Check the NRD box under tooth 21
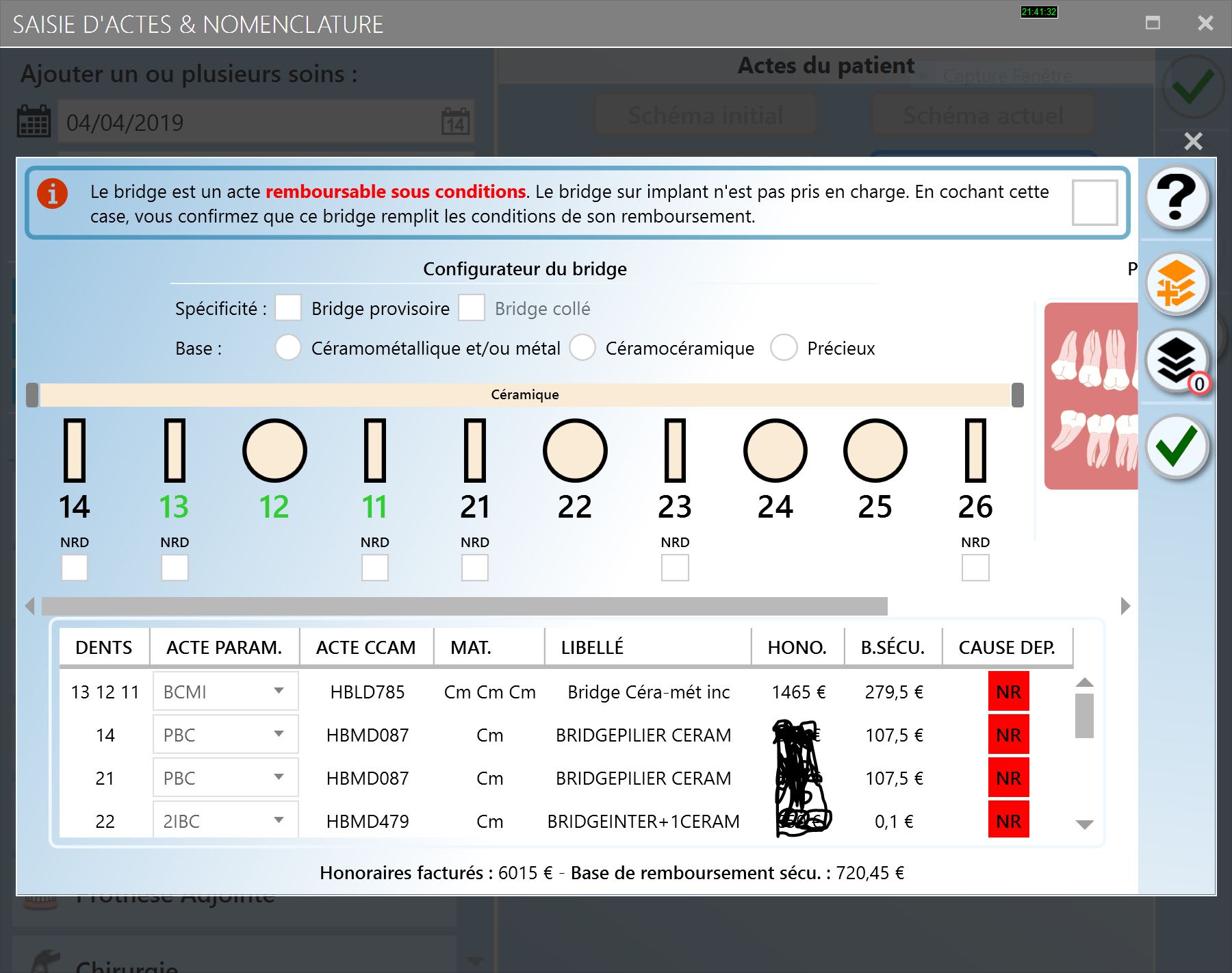Viewport: 1232px width, 973px height. (x=475, y=568)
